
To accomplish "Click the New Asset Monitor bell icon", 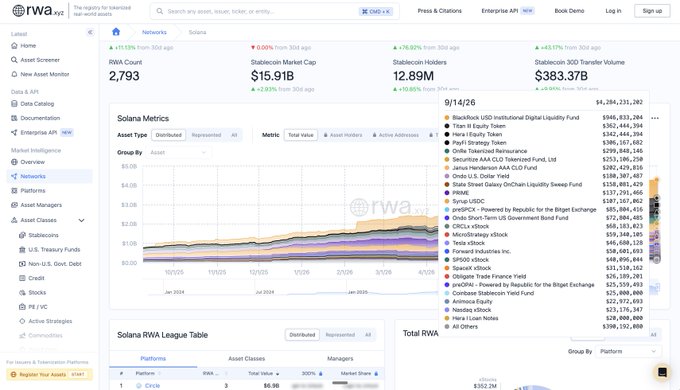I will (14, 74).
